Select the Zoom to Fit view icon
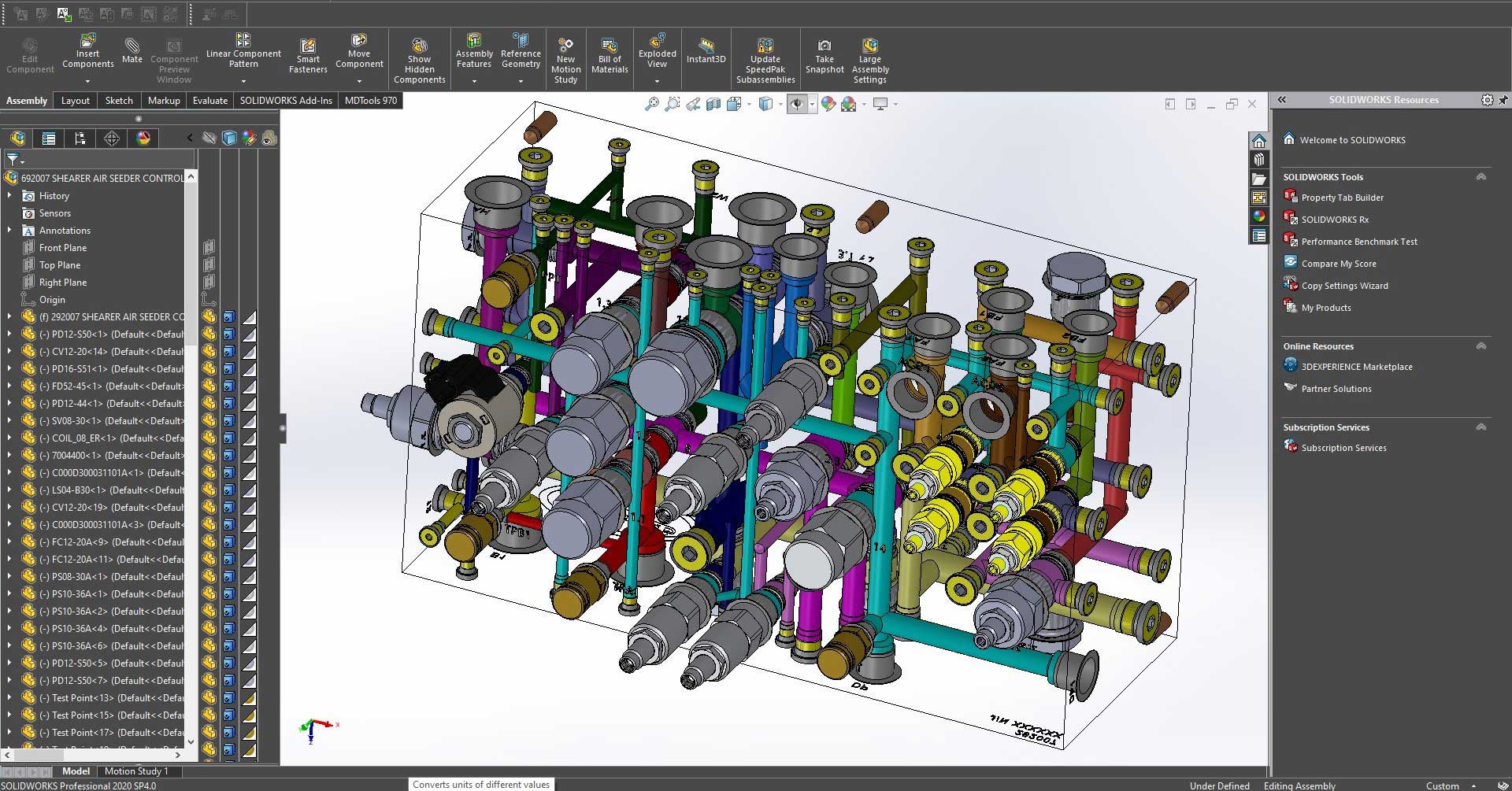The height and width of the screenshot is (791, 1512). coord(651,104)
